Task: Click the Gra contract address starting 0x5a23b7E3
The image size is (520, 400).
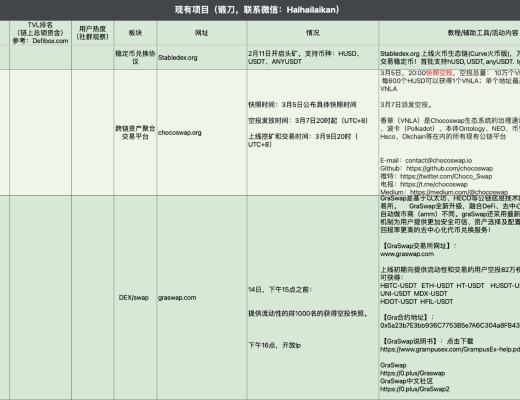Action: (x=450, y=325)
